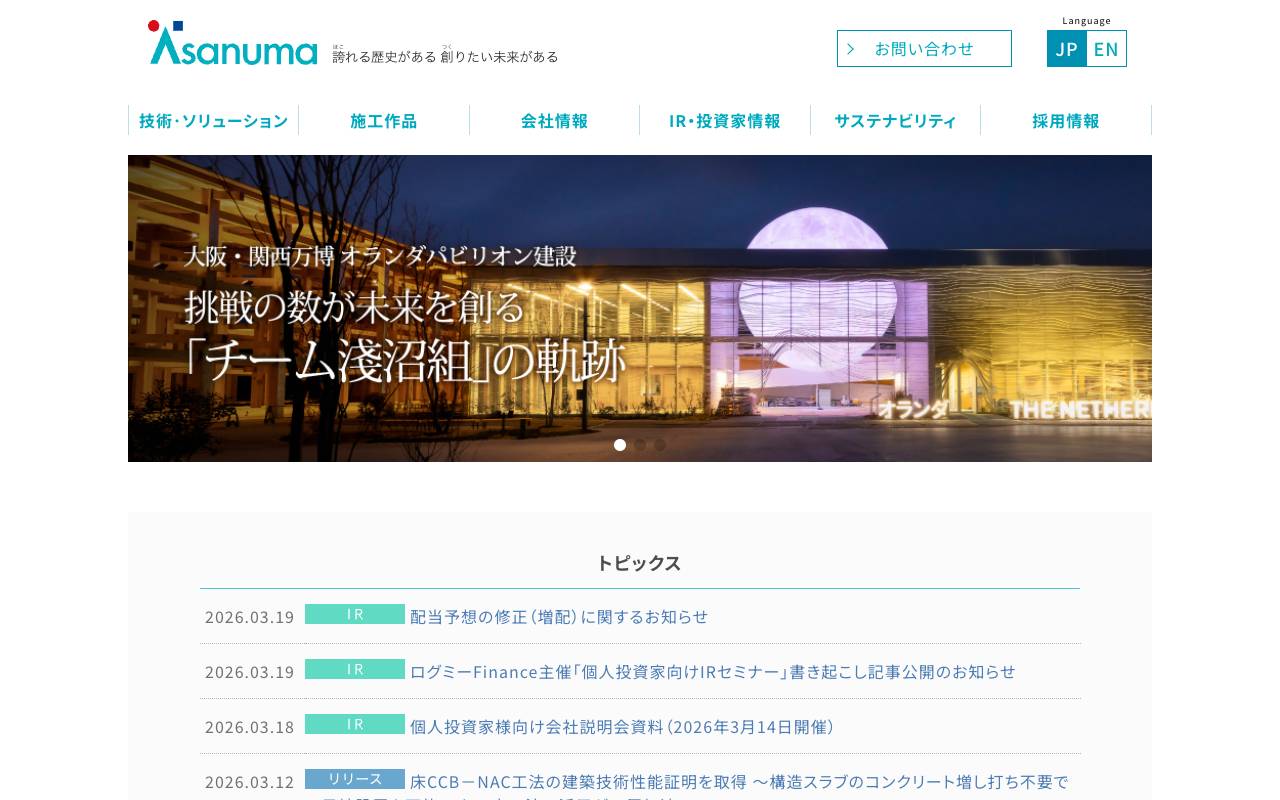Select the first carousel indicator dot
1280x800 pixels.
tap(620, 445)
